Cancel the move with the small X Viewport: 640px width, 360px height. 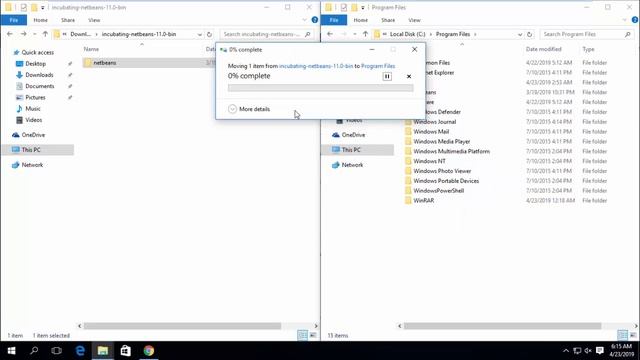click(x=409, y=76)
